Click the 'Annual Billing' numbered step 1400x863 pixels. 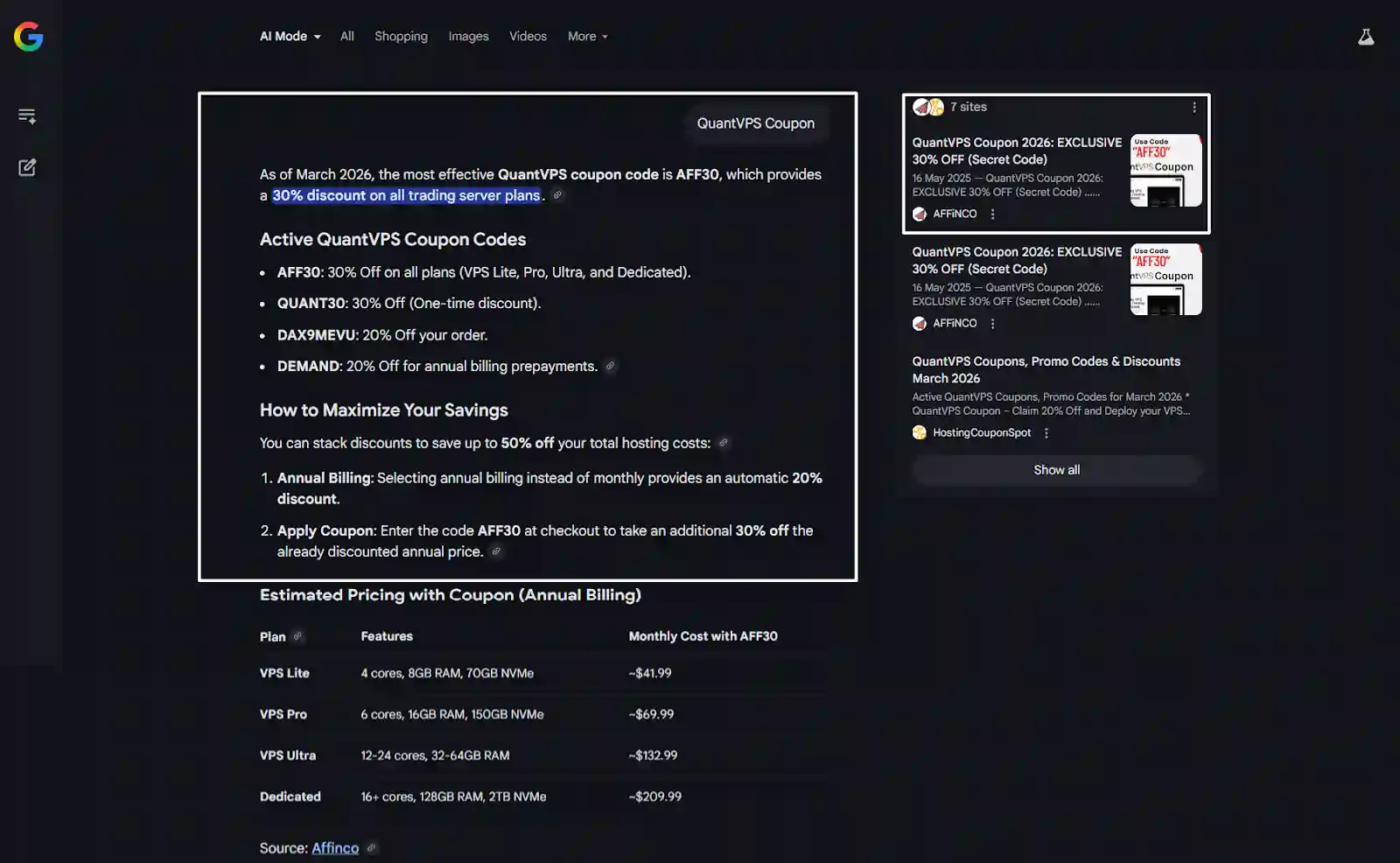[x=549, y=488]
